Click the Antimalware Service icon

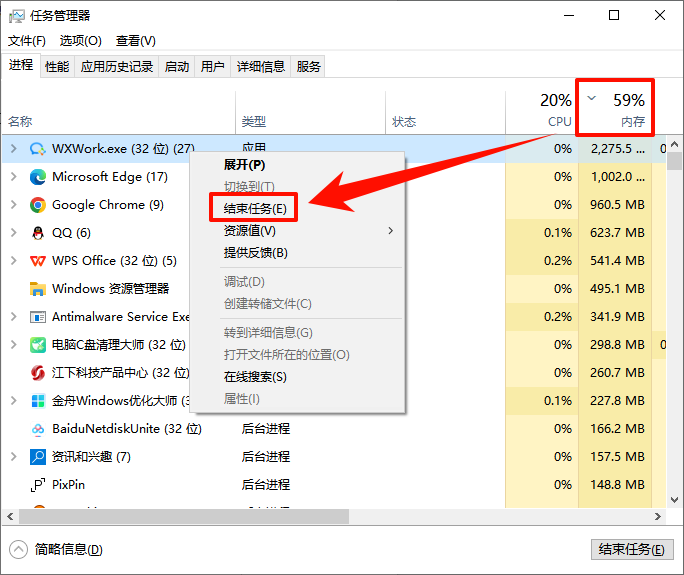tap(38, 317)
